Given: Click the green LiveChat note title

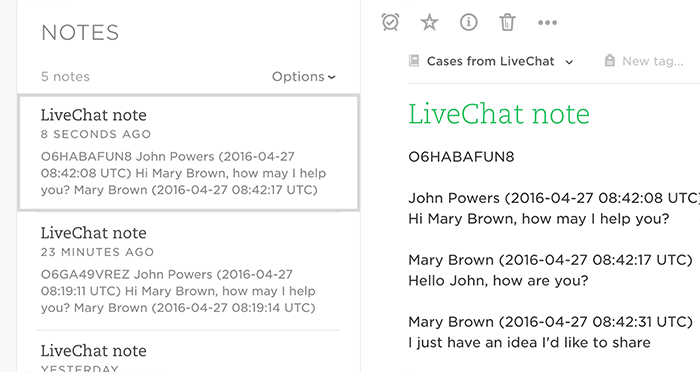Looking at the screenshot, I should (499, 114).
